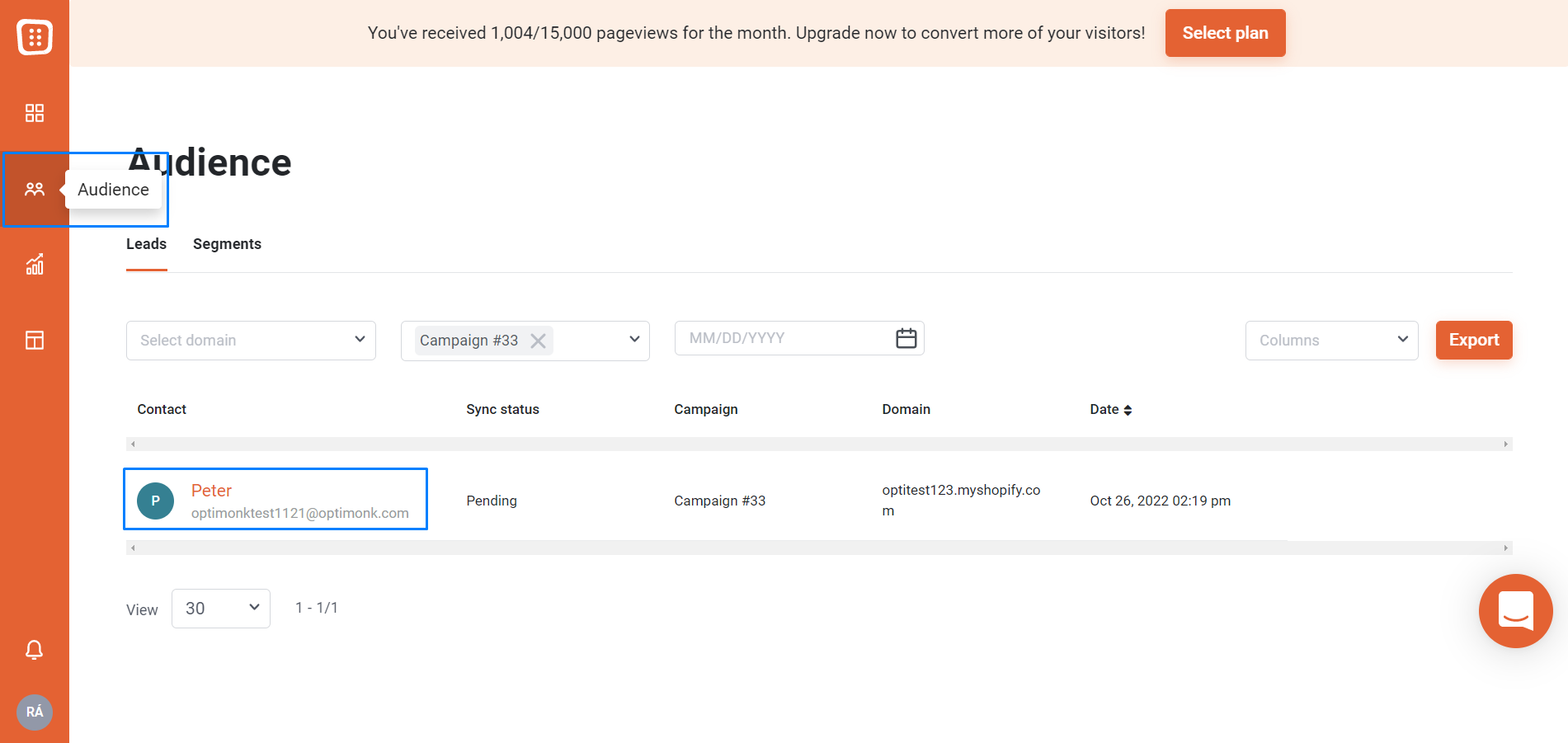Click the Select plan button
This screenshot has height=743, width=1568.
pos(1225,33)
